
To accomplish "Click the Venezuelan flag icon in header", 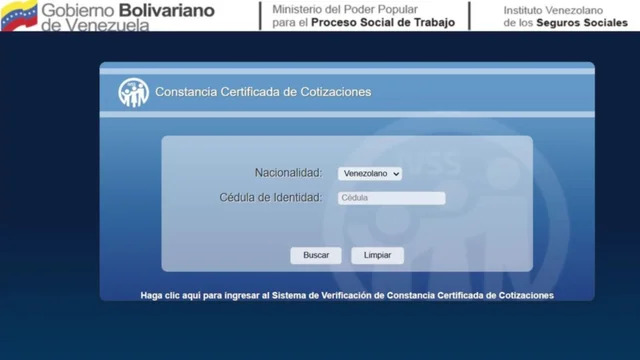I will (19, 16).
